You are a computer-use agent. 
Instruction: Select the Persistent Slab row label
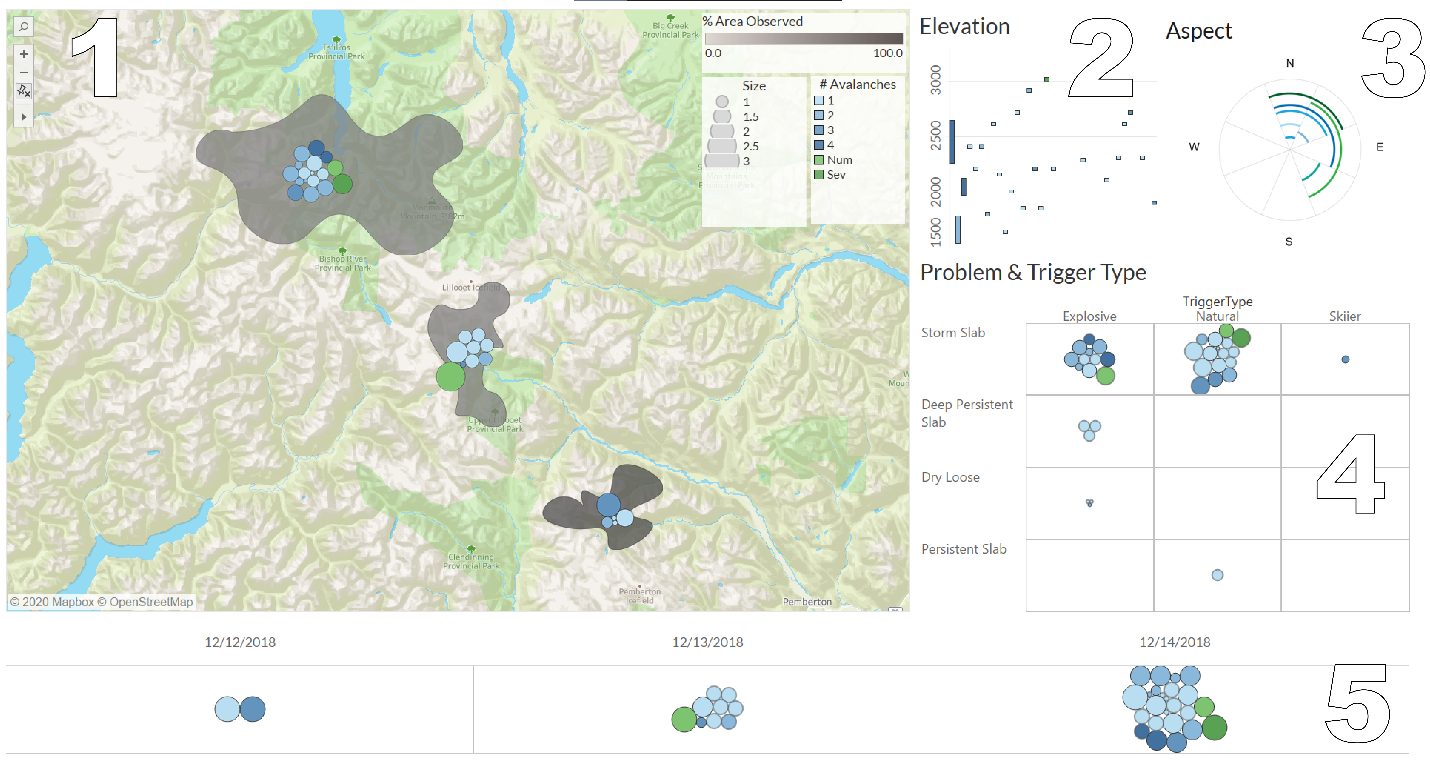point(964,549)
